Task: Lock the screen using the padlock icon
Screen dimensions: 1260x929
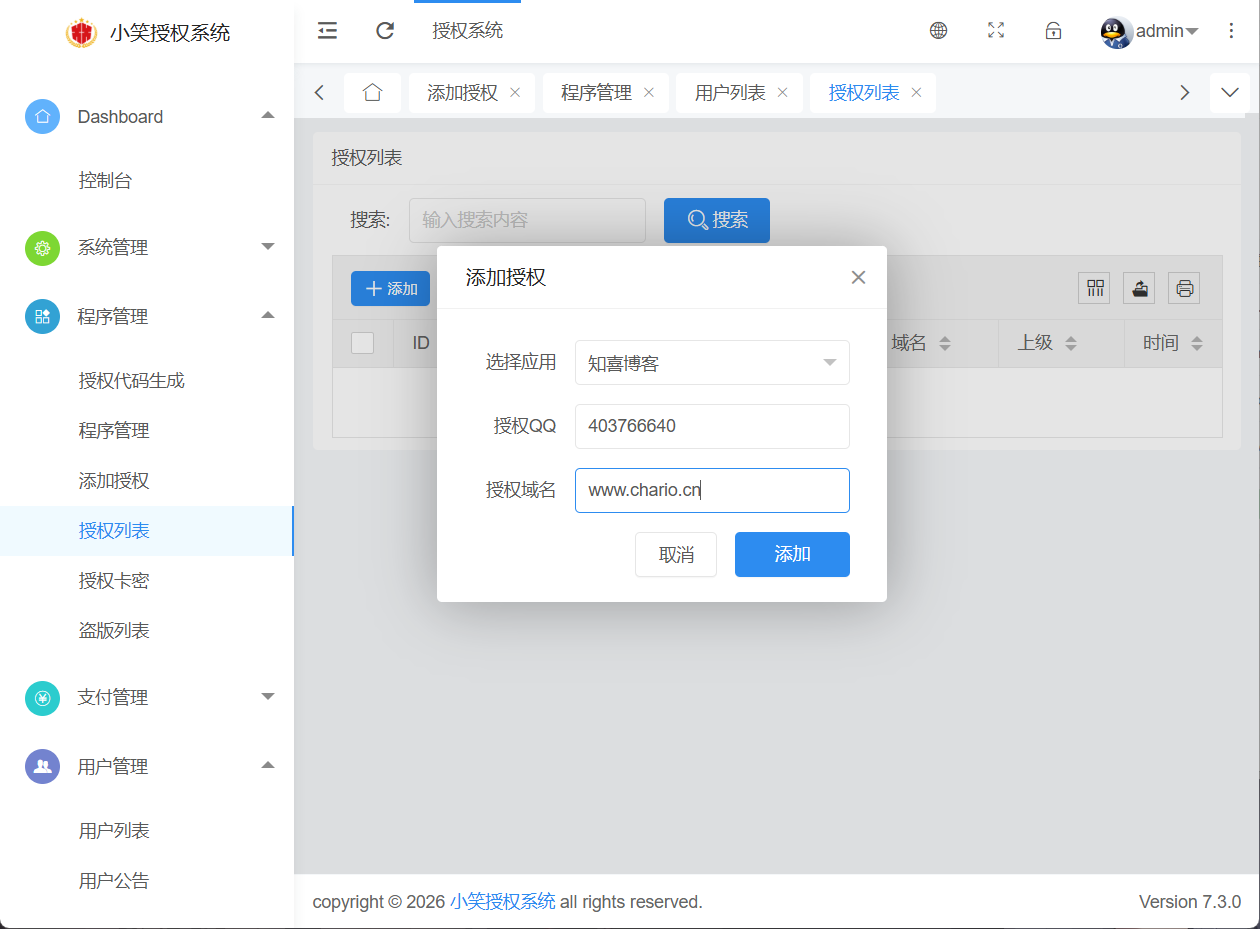Action: click(1053, 31)
